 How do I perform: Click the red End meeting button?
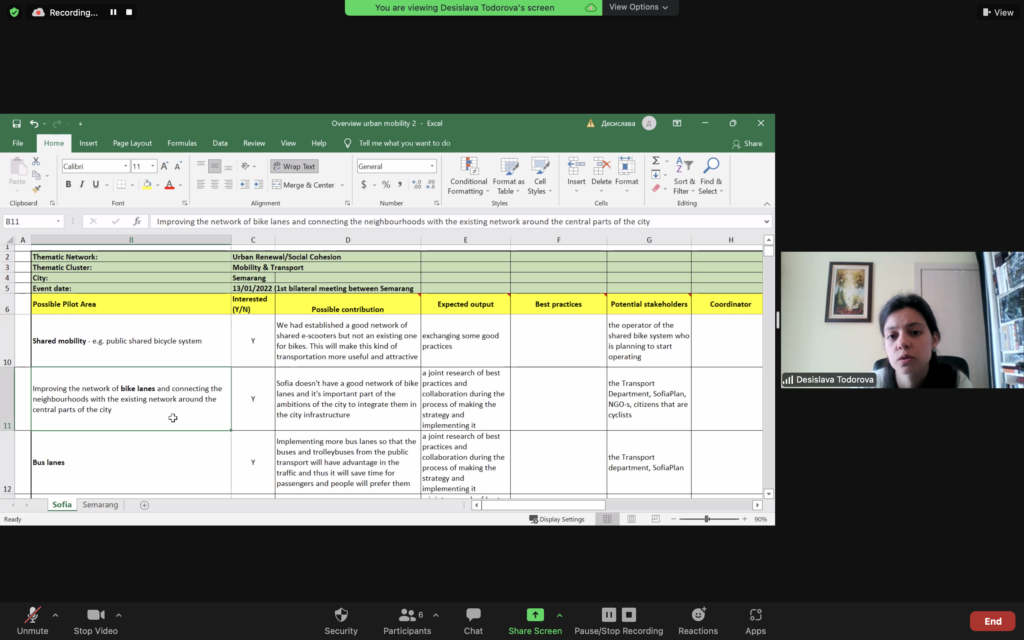pyautogui.click(x=992, y=621)
